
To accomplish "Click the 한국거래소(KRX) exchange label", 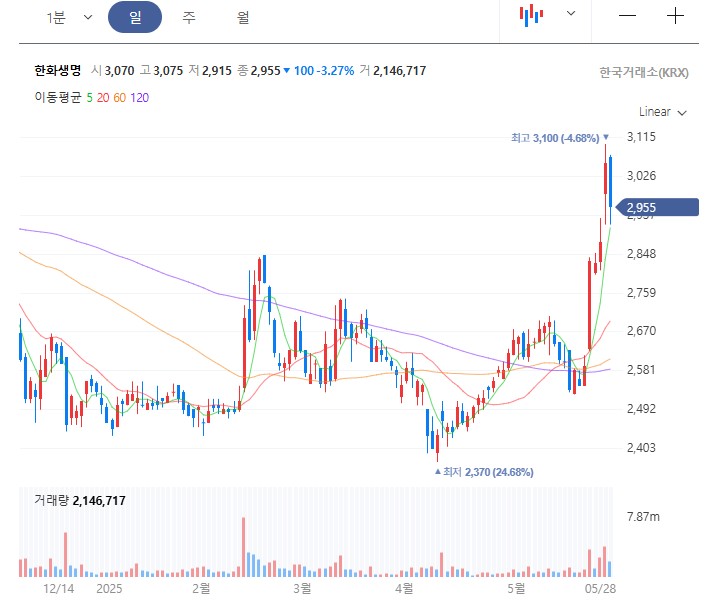I will [x=644, y=72].
